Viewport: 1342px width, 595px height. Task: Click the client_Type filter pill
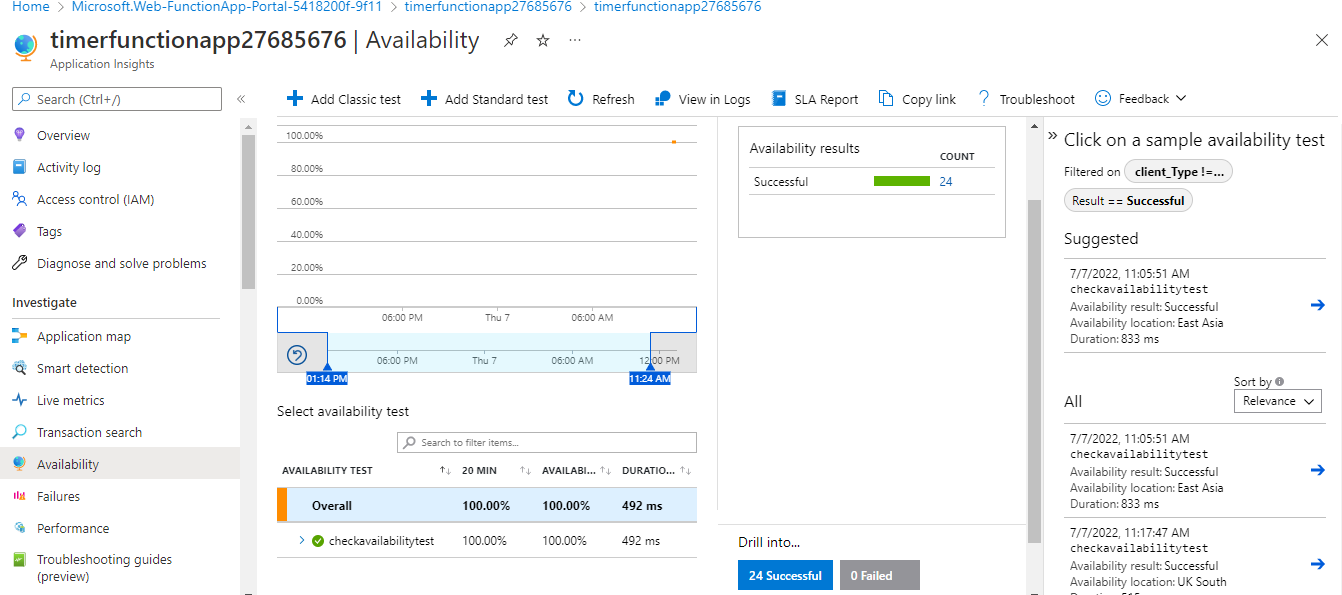[1178, 172]
